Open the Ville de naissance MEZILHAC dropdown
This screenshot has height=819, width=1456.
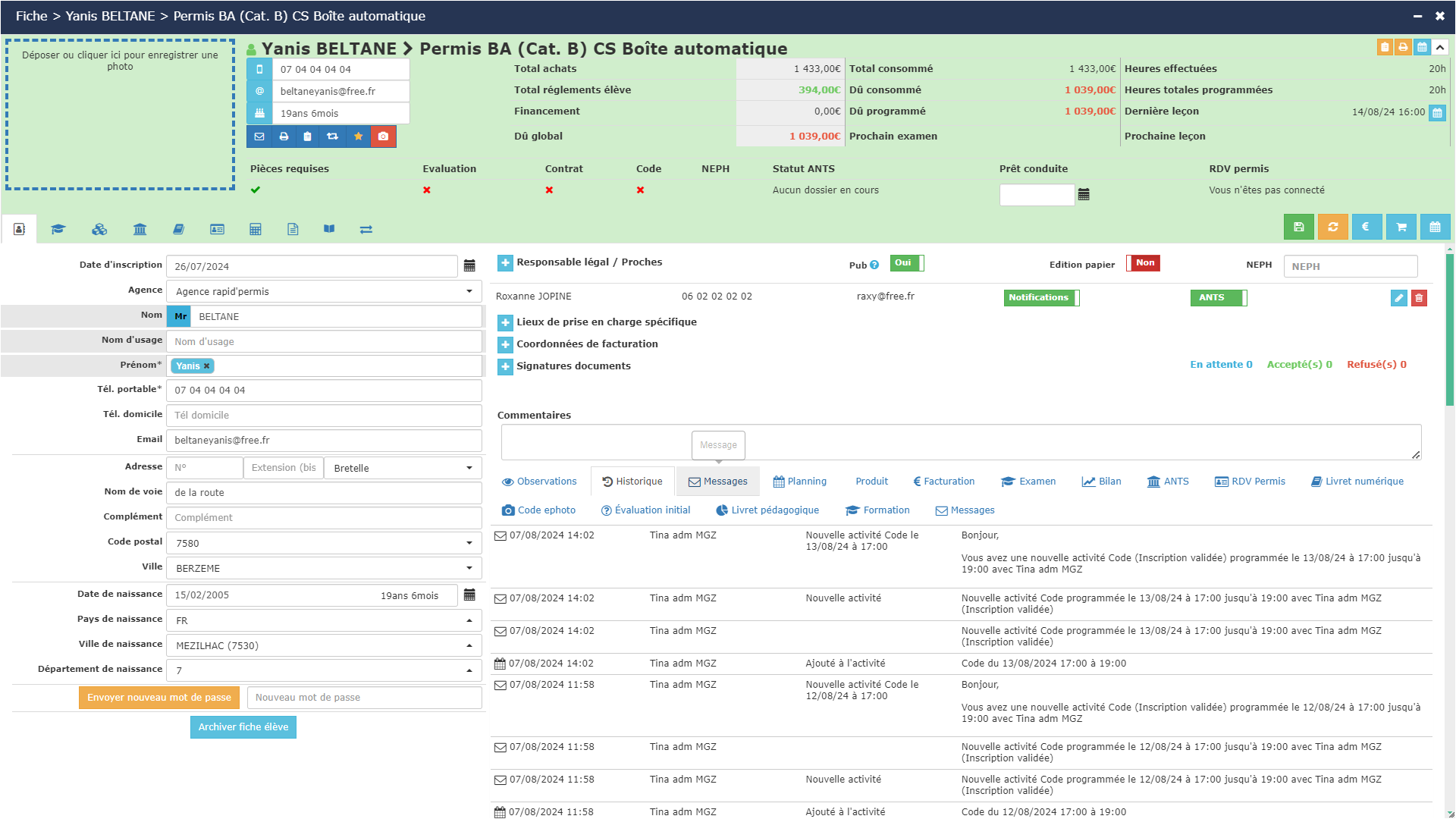pos(325,645)
